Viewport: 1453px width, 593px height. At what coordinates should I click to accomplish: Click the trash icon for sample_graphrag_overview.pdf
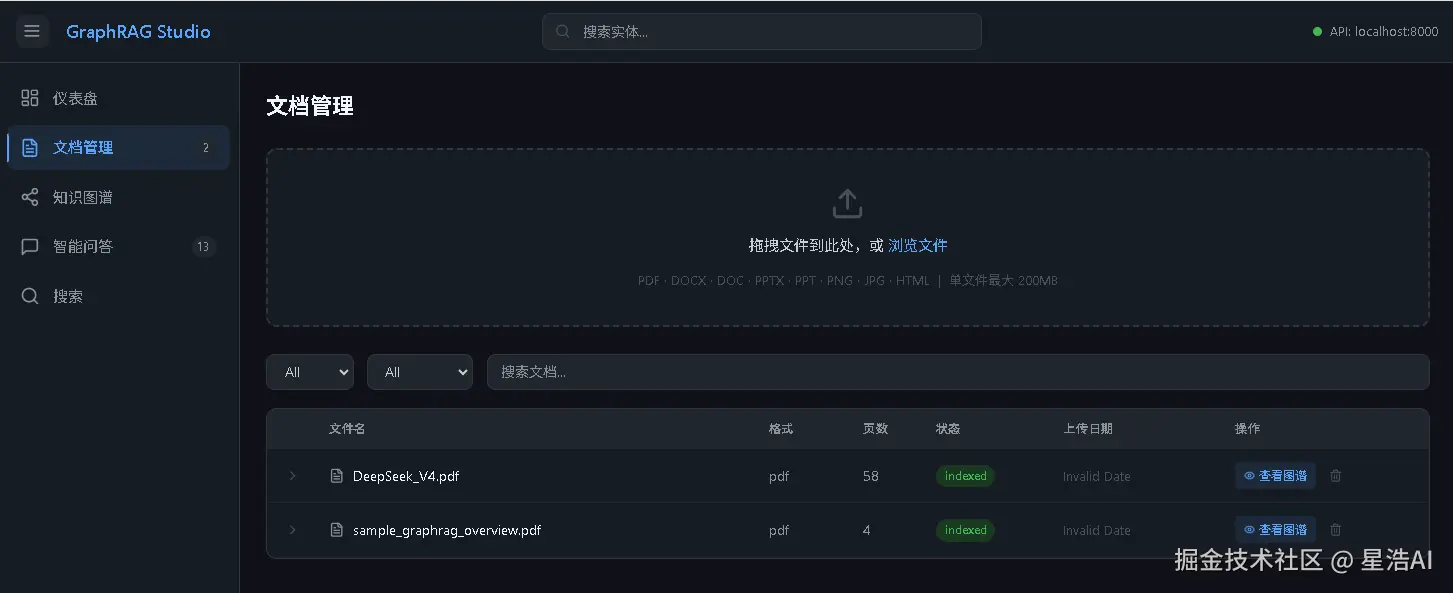[1335, 530]
